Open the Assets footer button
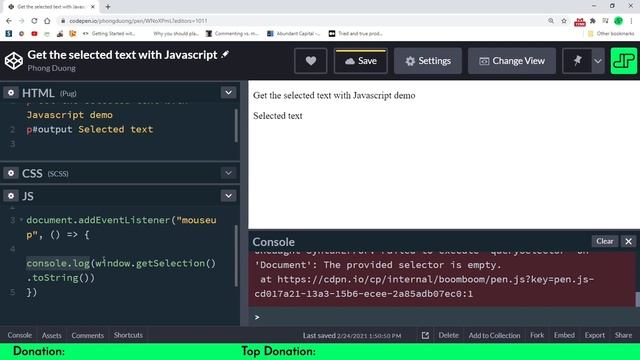 click(51, 335)
